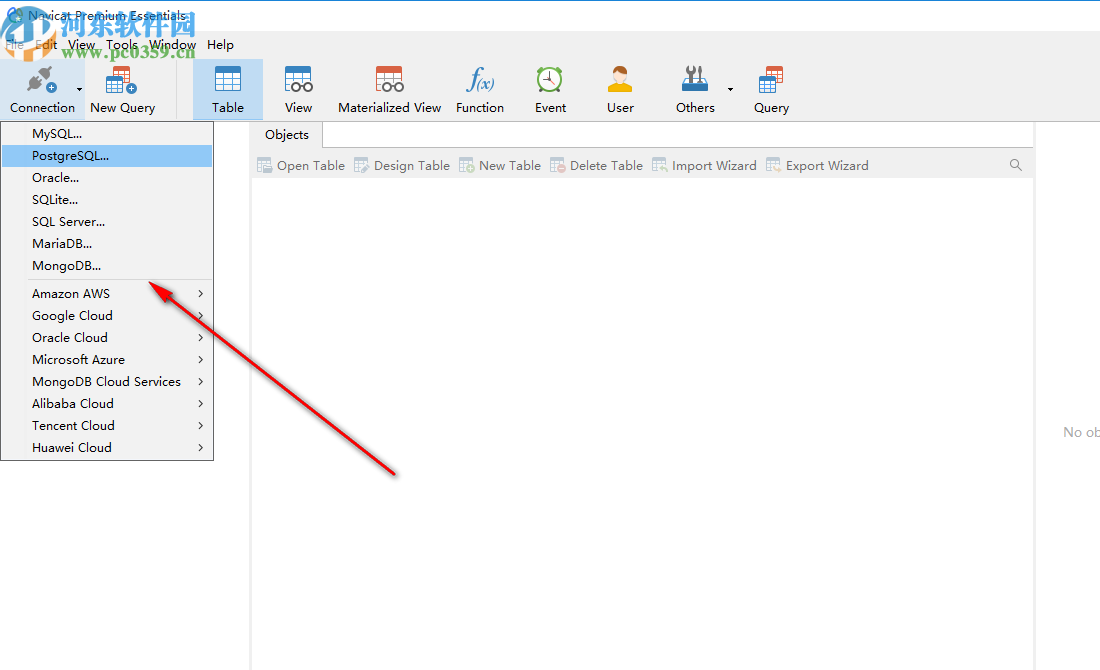
Task: Expand the Microsoft Azure submenu
Action: pyautogui.click(x=107, y=359)
